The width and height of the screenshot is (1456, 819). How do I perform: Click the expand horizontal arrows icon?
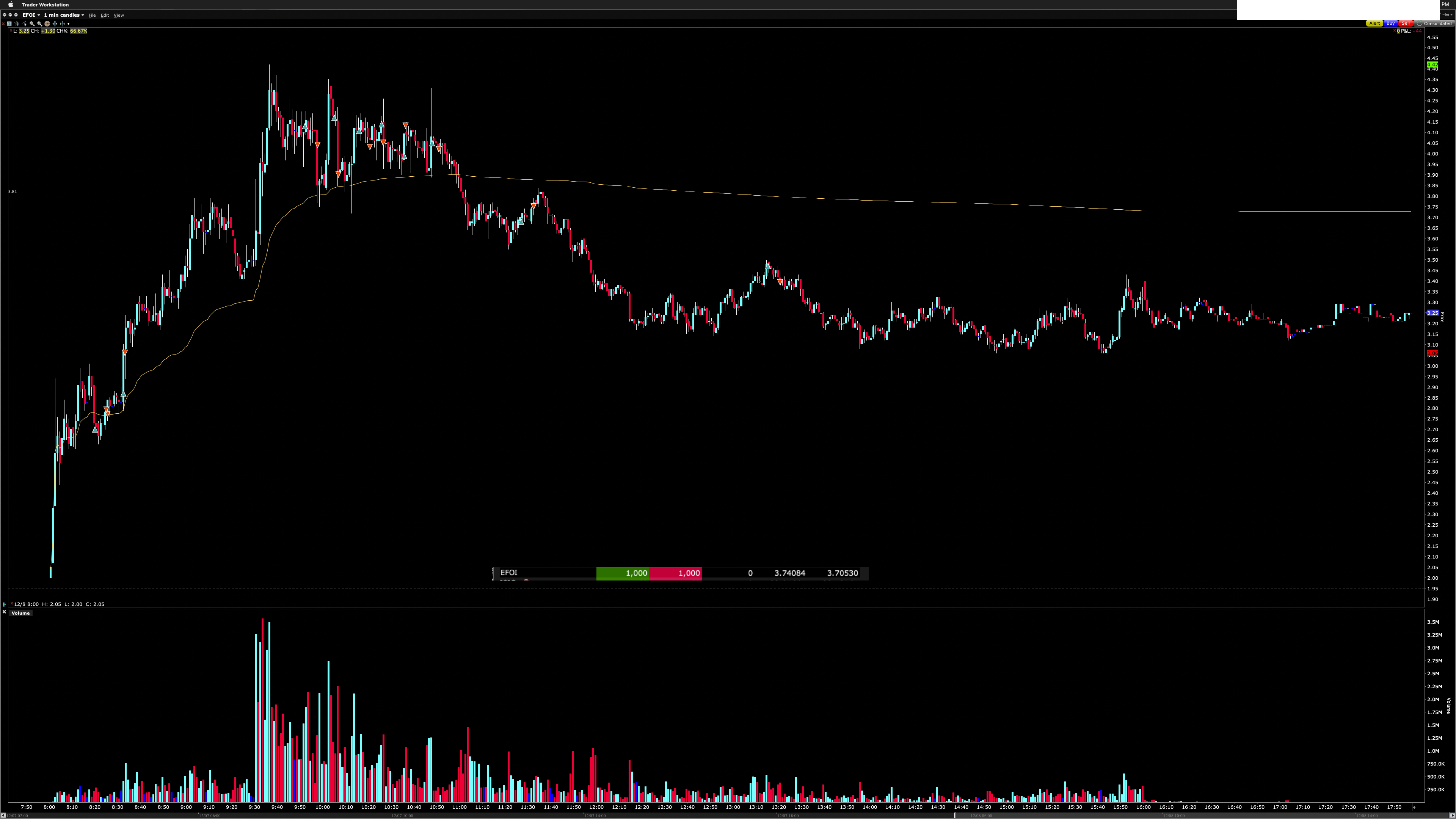click(x=55, y=24)
